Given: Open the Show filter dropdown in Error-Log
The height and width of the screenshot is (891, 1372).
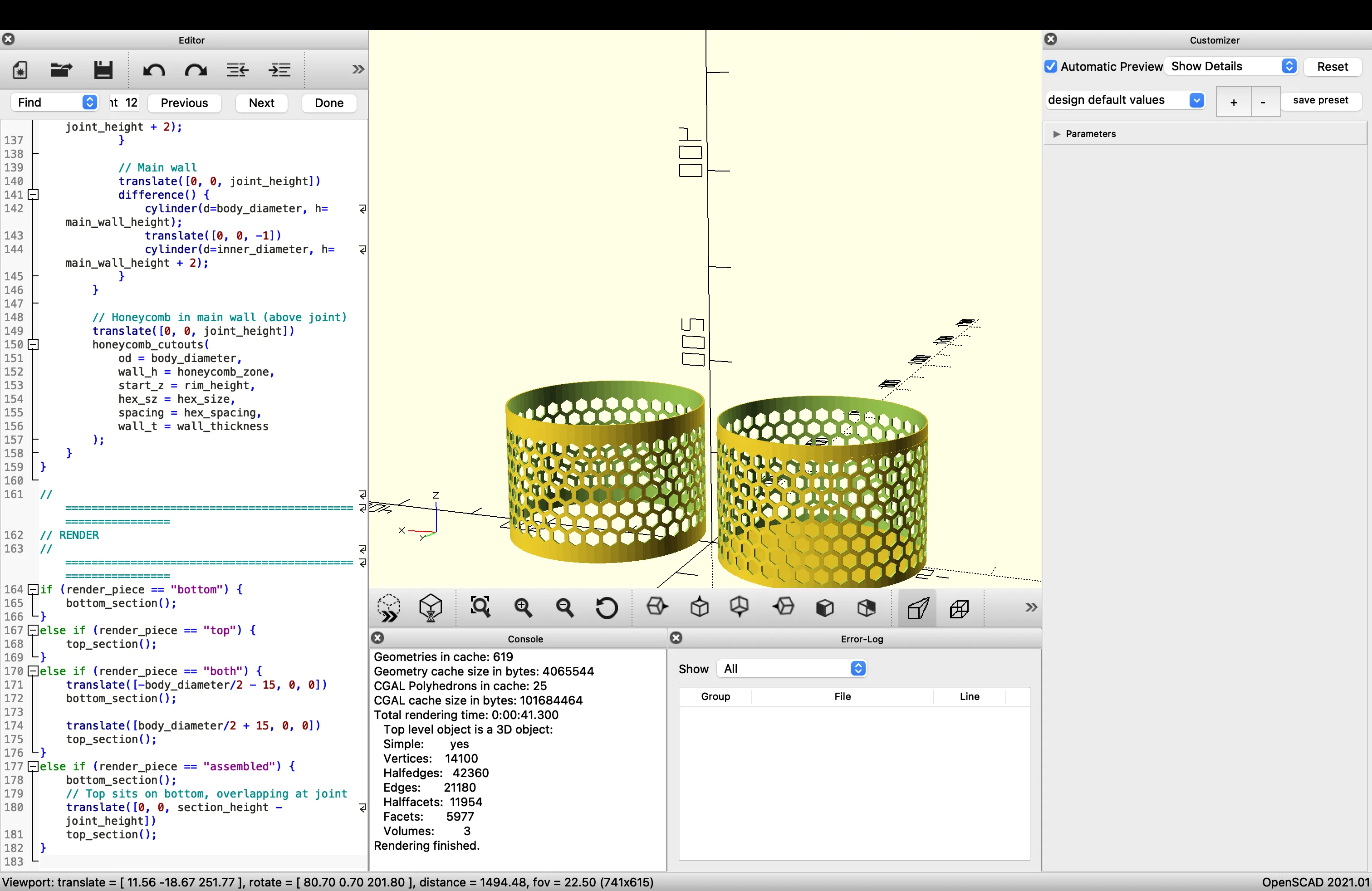Looking at the screenshot, I should [x=792, y=669].
